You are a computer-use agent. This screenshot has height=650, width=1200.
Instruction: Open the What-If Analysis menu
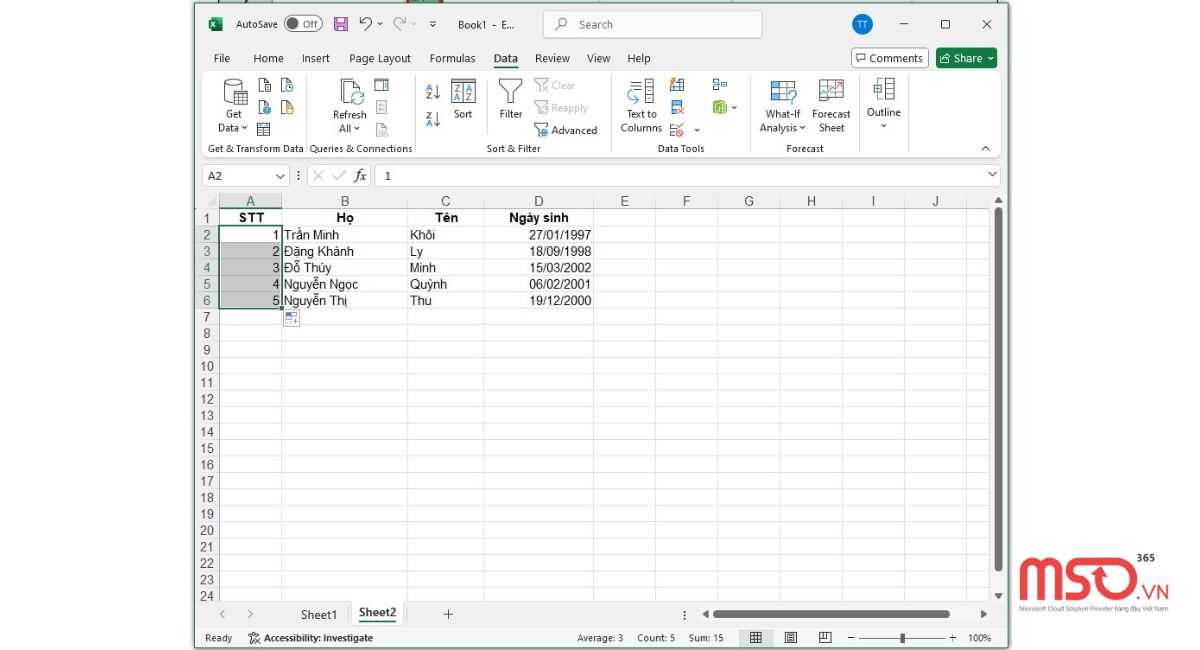(782, 106)
